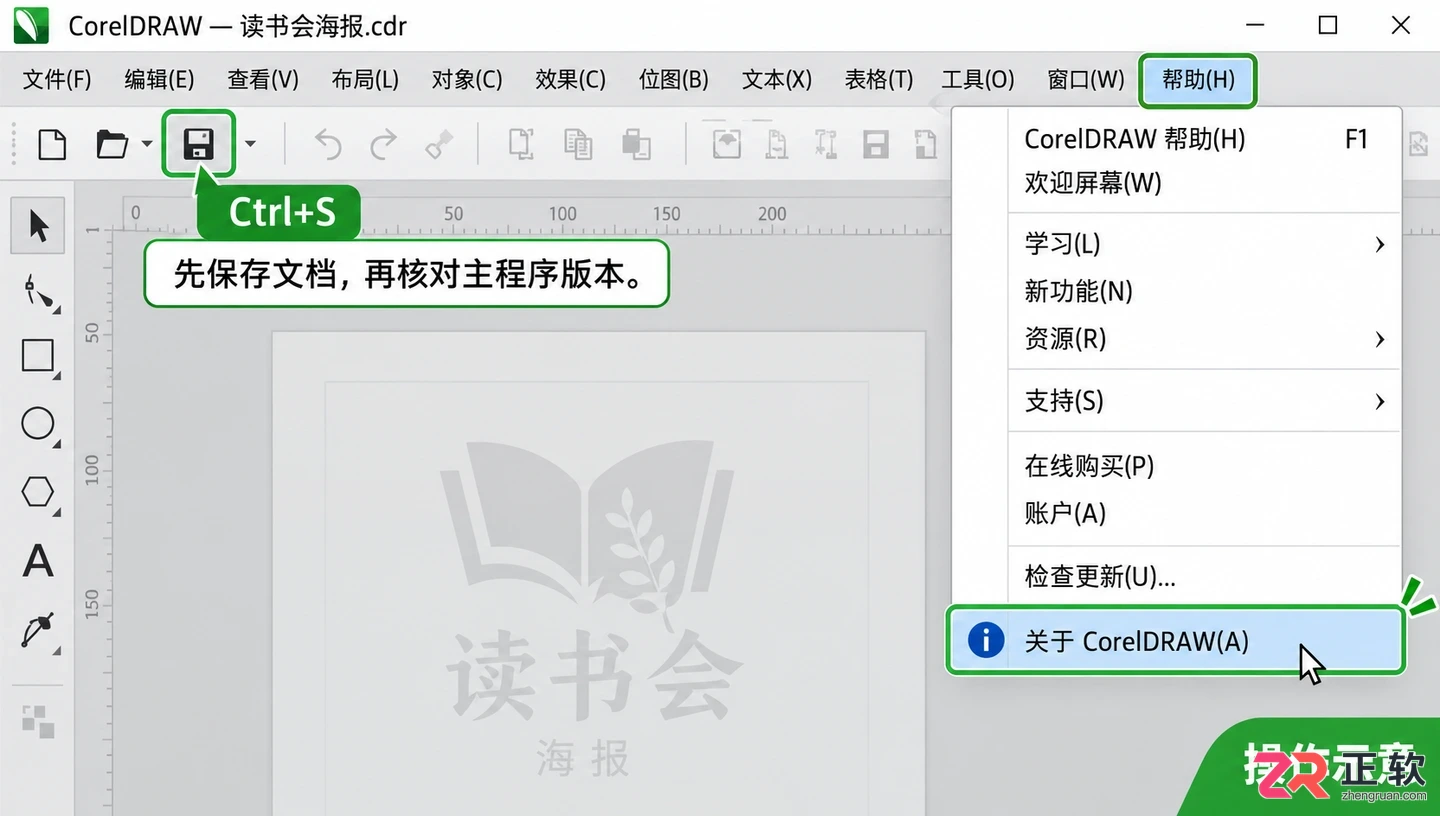This screenshot has width=1440, height=816.
Task: Open the dropdown arrow beside Open icon
Action: point(147,145)
